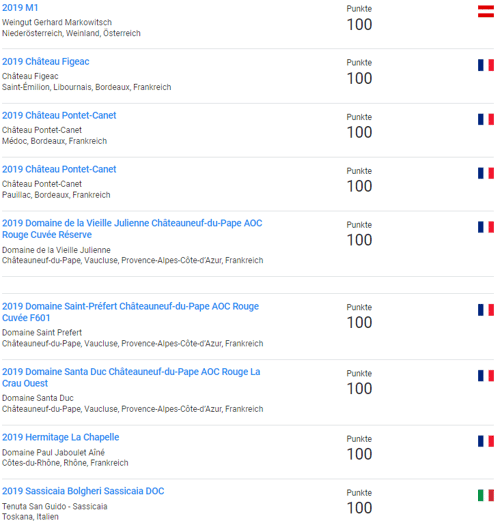Viewport: 500px width, 525px height.
Task: Click the French flag for Pontet-Canet Médoc
Action: click(x=486, y=119)
